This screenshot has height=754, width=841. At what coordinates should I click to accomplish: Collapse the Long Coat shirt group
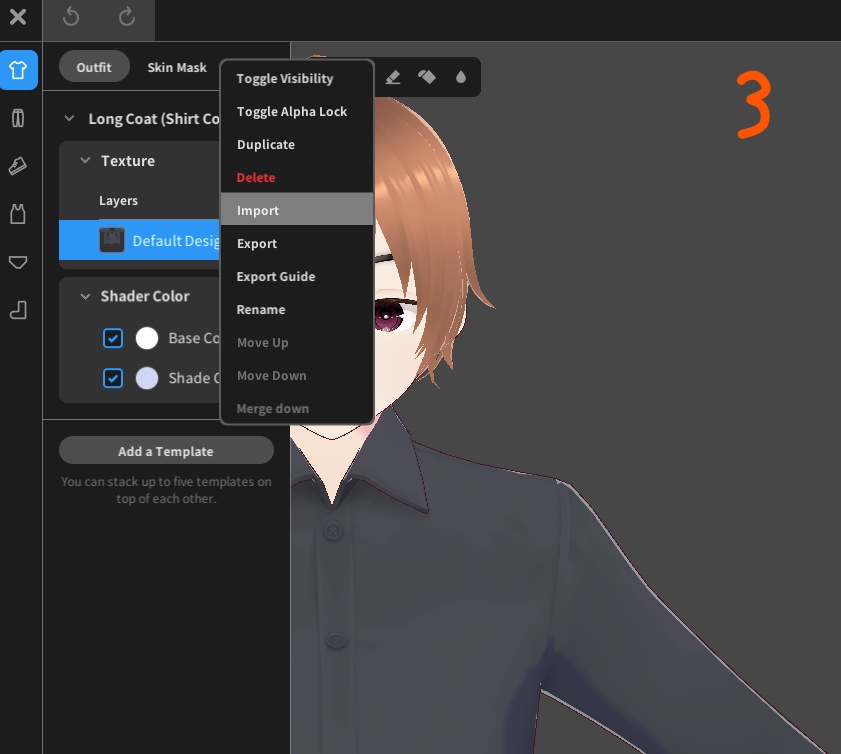69,117
